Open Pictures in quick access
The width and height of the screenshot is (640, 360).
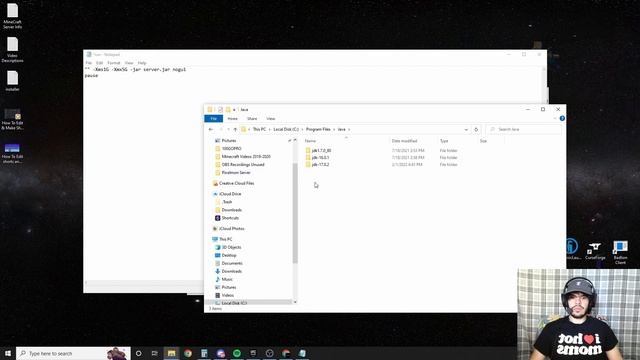(x=229, y=140)
